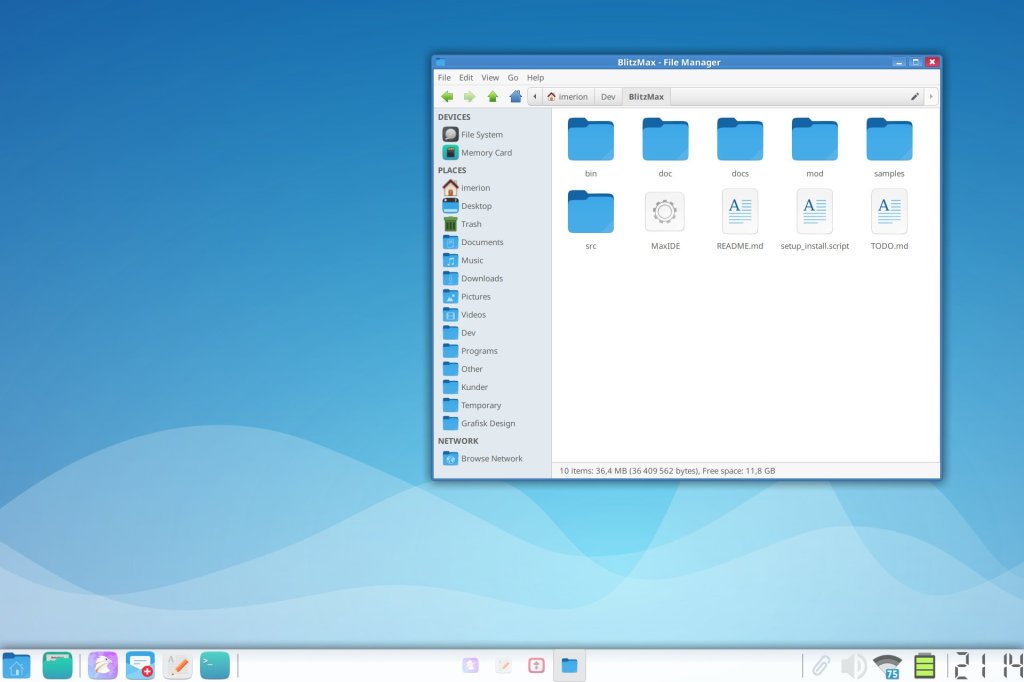The image size is (1024, 682).
Task: Click the pencil edit-path icon
Action: point(914,97)
